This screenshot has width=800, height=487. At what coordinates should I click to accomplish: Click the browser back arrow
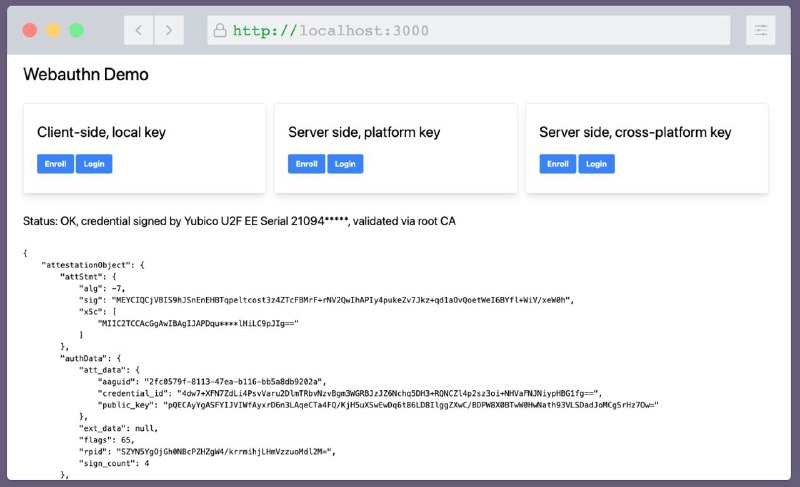click(x=138, y=31)
